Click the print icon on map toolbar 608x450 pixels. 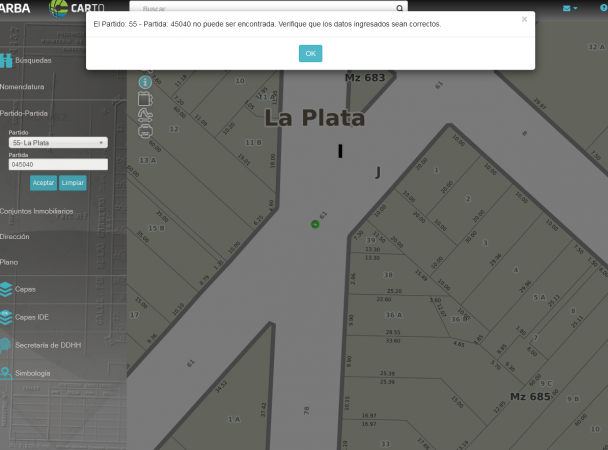click(145, 130)
